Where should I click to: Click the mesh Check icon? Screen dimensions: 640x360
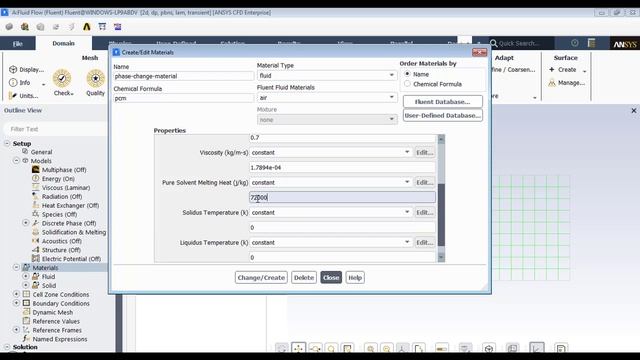[x=62, y=78]
